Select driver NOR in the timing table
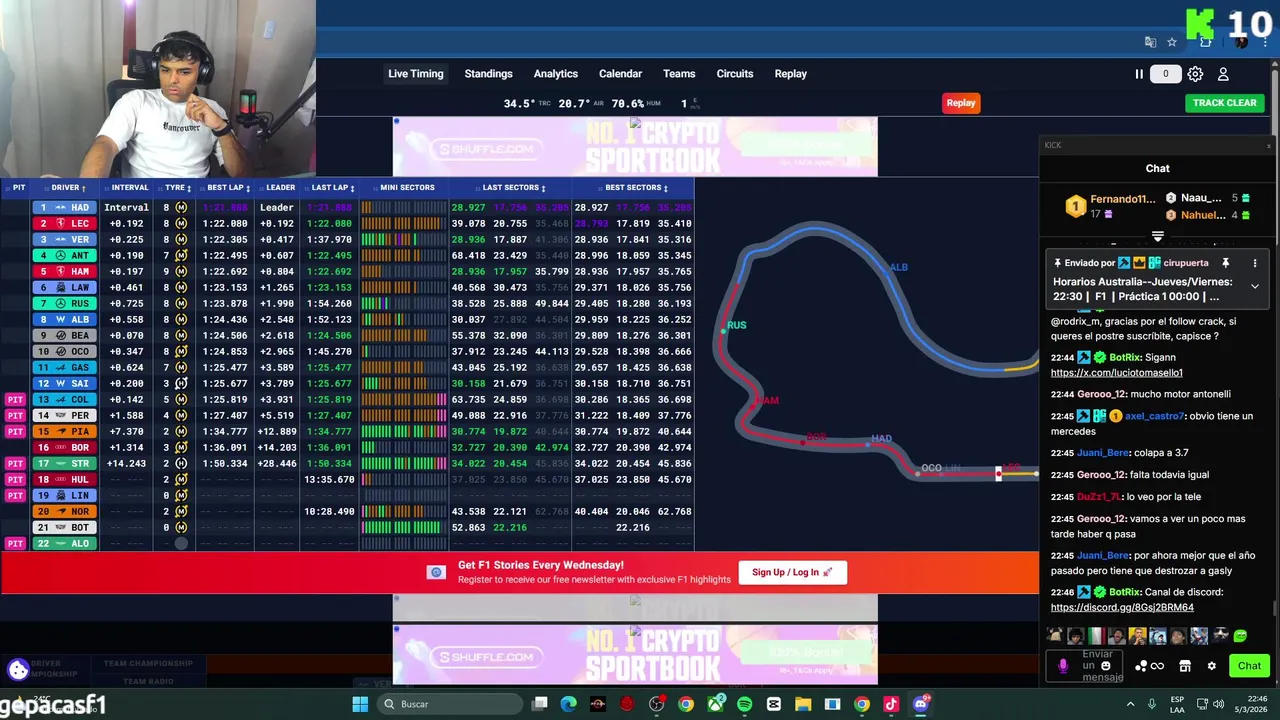This screenshot has width=1280, height=720. coord(63,511)
